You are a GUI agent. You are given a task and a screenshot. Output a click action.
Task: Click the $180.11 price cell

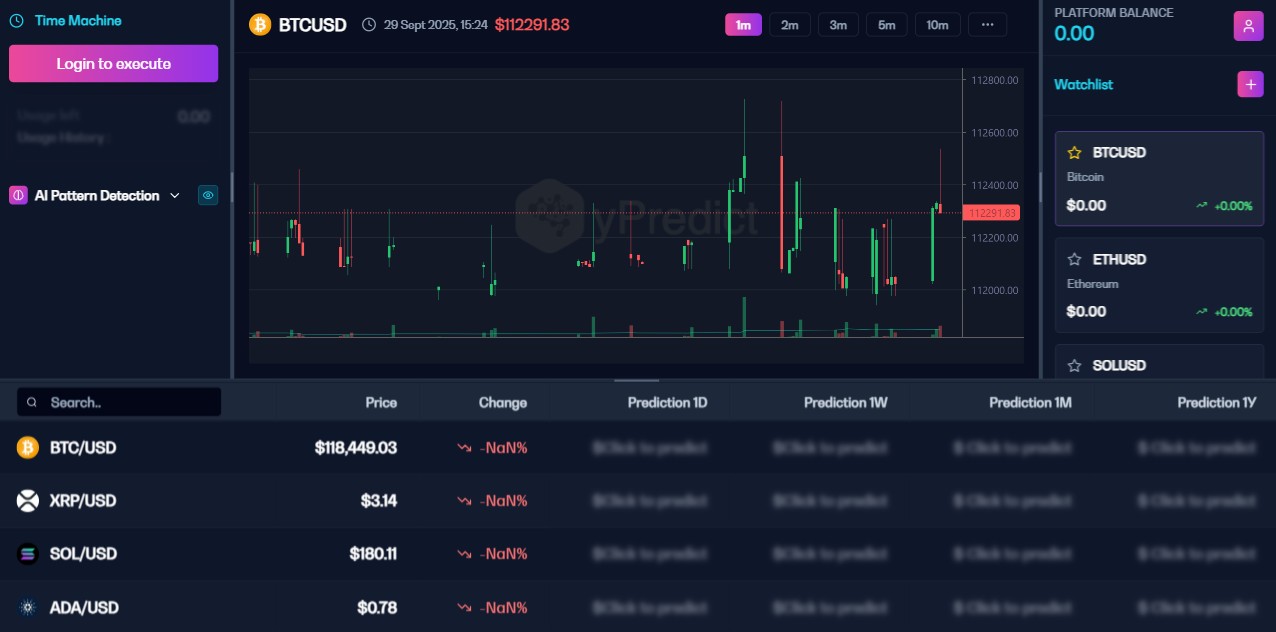pos(373,554)
